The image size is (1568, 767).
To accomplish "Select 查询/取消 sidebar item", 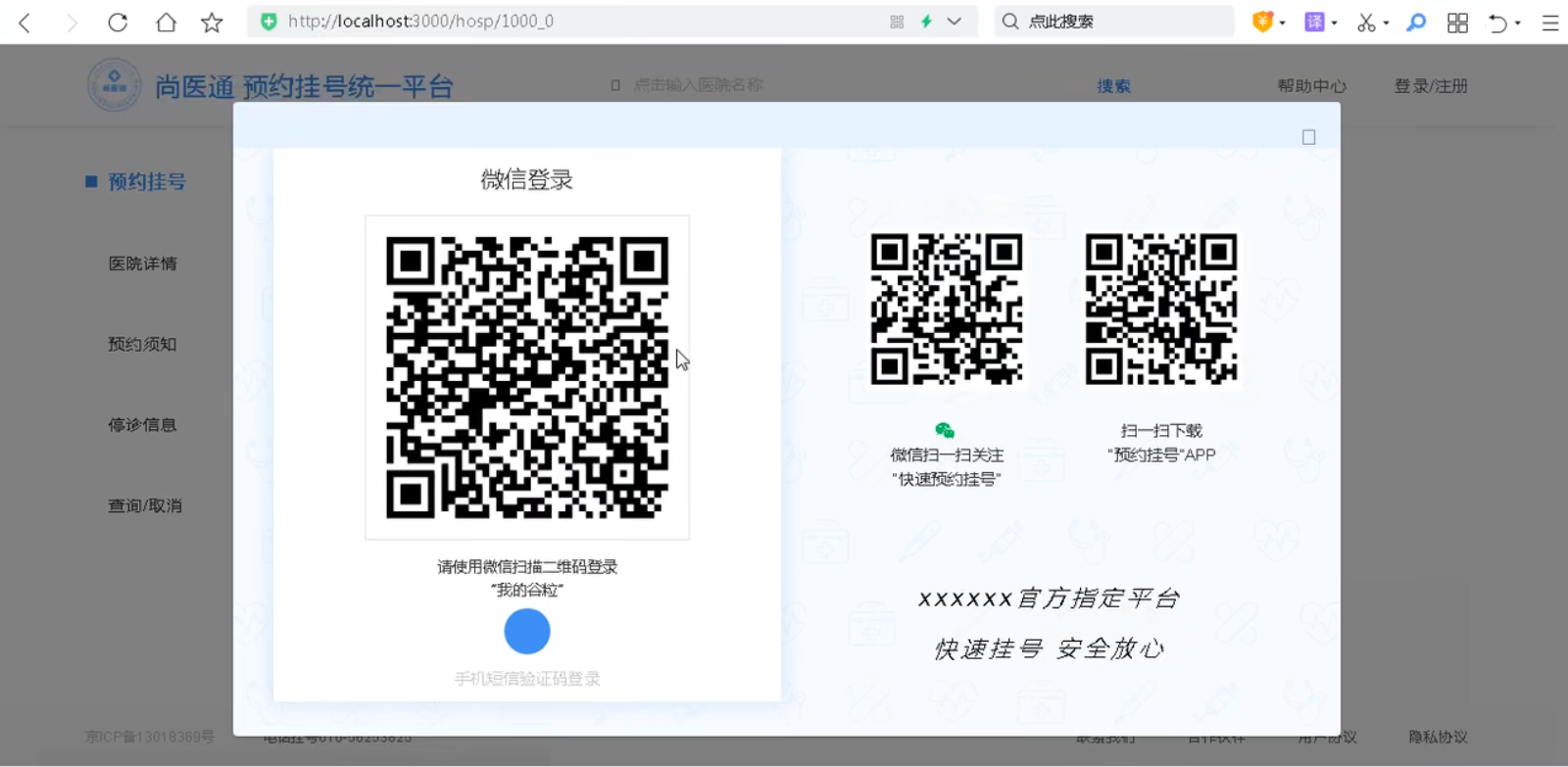I will [x=145, y=505].
